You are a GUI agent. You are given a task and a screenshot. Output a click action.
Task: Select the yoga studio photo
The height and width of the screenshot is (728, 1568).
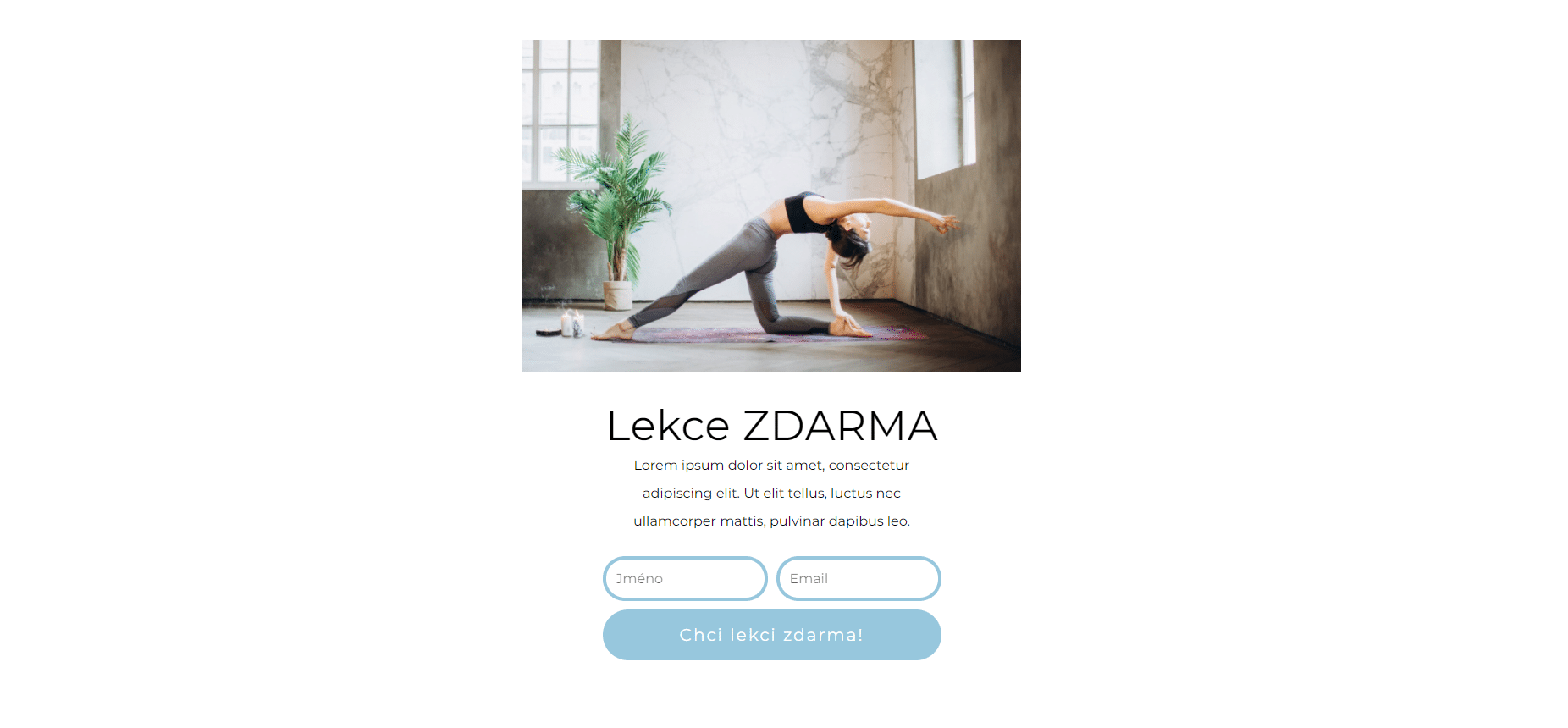click(x=771, y=206)
